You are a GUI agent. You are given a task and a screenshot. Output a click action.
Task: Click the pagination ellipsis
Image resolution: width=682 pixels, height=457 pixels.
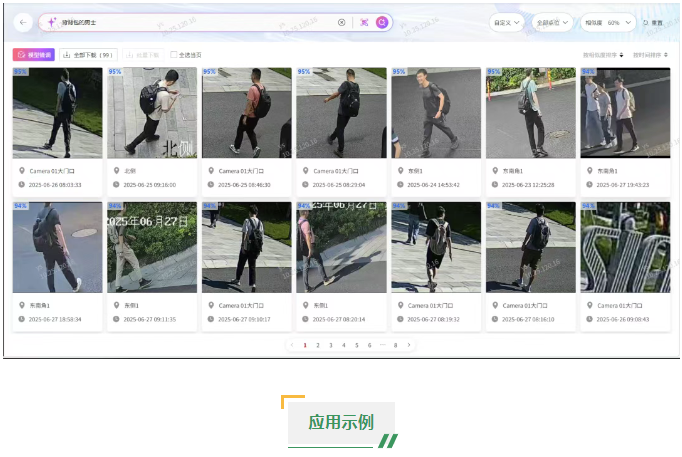382,345
